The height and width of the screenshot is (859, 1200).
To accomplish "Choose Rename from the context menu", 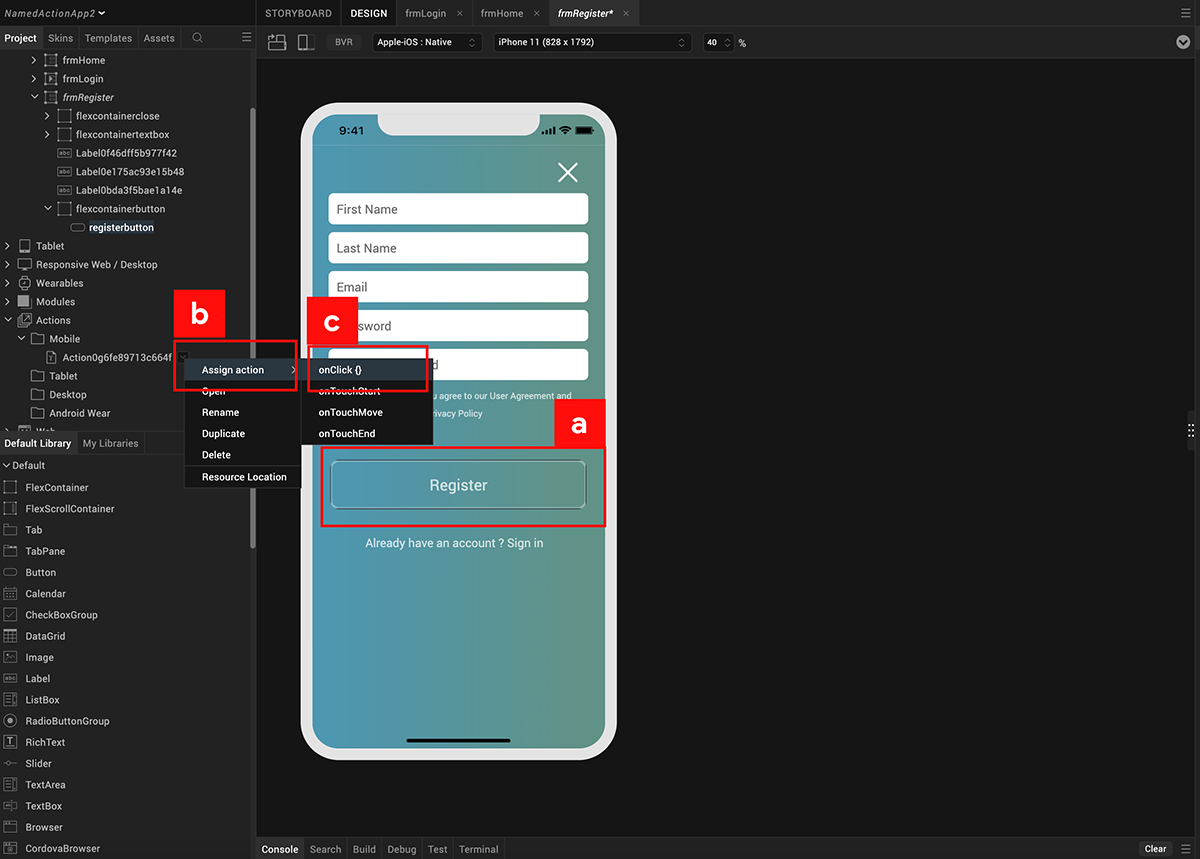I will 220,412.
